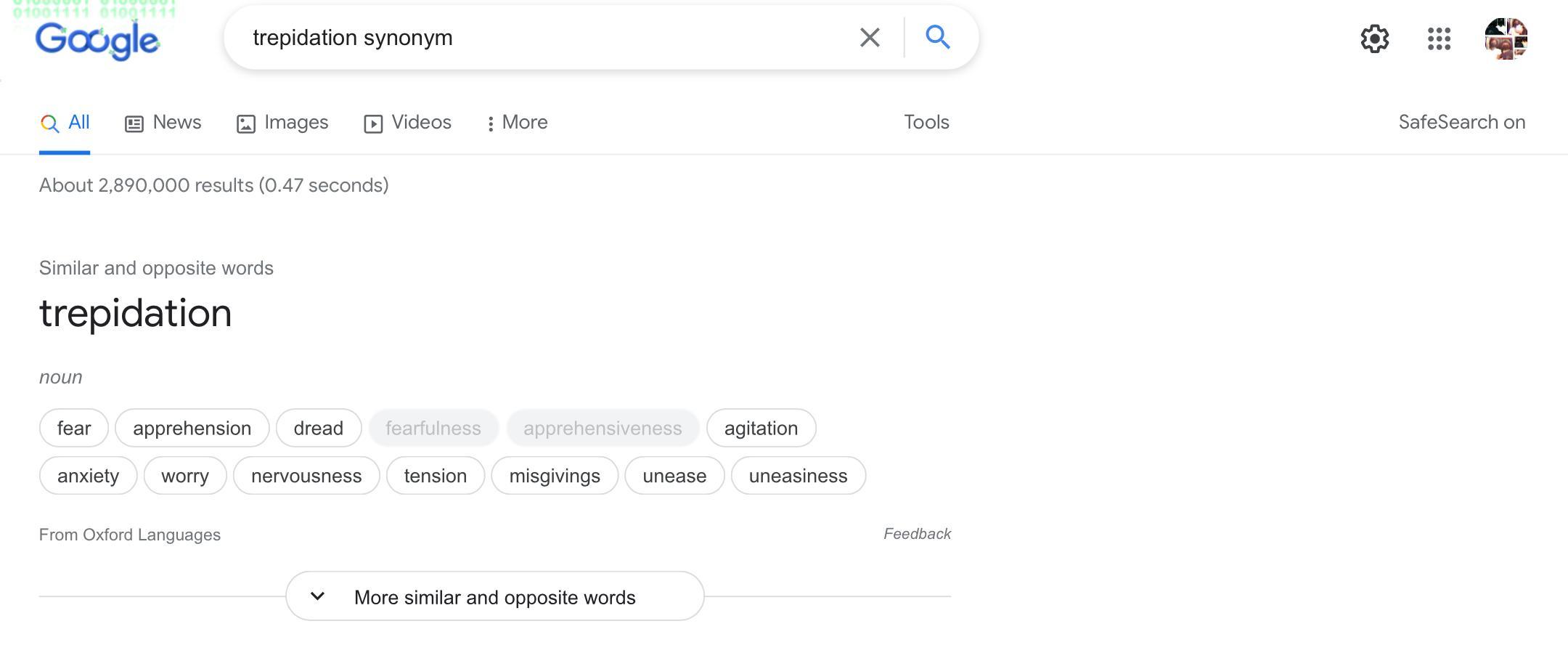Select the synonym chip 'dread'
This screenshot has width=1568, height=645.
[318, 429]
